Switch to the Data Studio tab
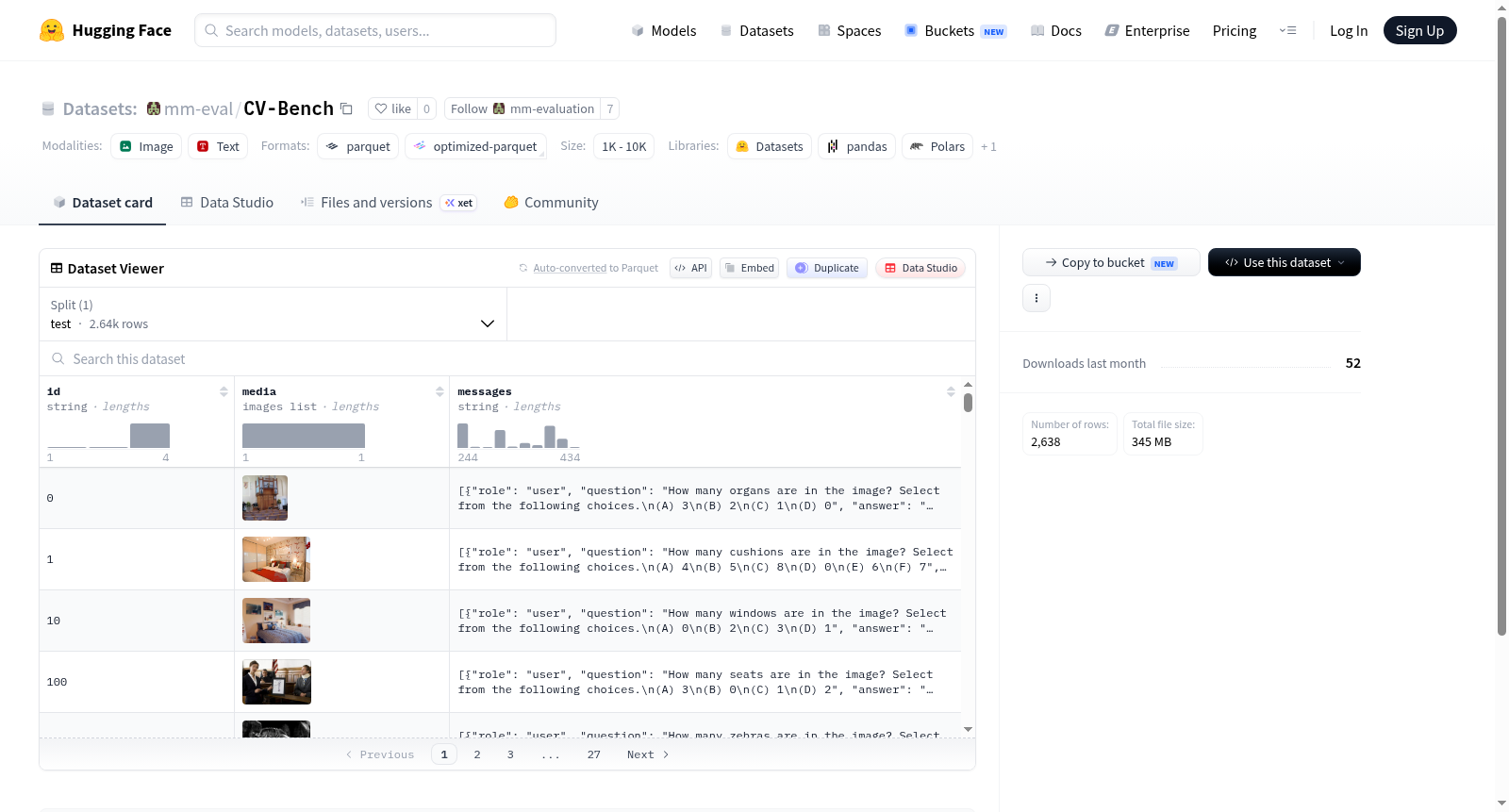 click(x=227, y=203)
